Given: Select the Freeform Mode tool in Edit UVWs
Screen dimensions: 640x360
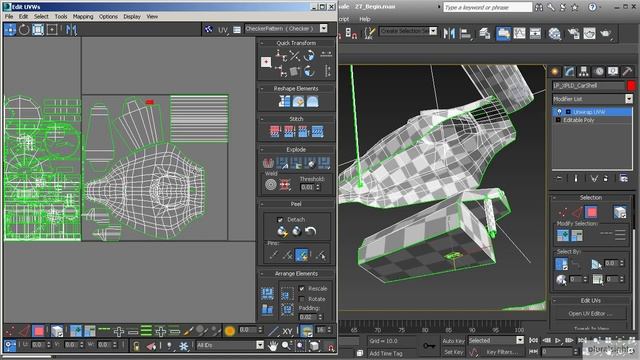Looking at the screenshot, I should [x=52, y=29].
